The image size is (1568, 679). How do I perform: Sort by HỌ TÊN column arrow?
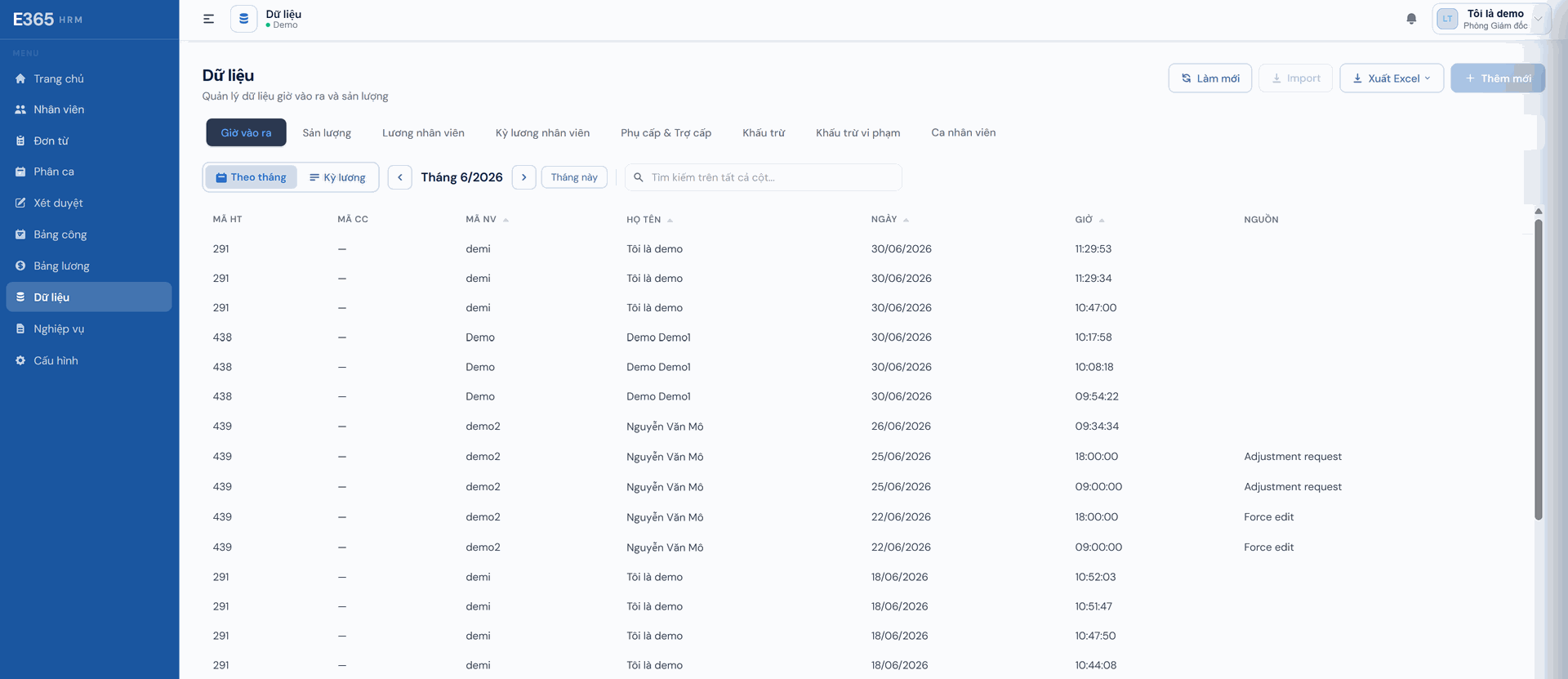coord(670,220)
